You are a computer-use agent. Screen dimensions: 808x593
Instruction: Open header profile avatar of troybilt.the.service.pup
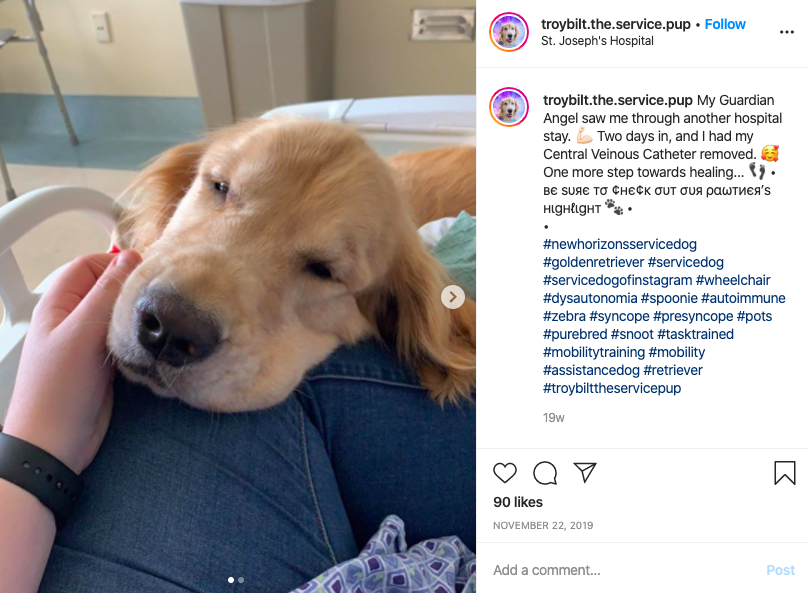509,32
